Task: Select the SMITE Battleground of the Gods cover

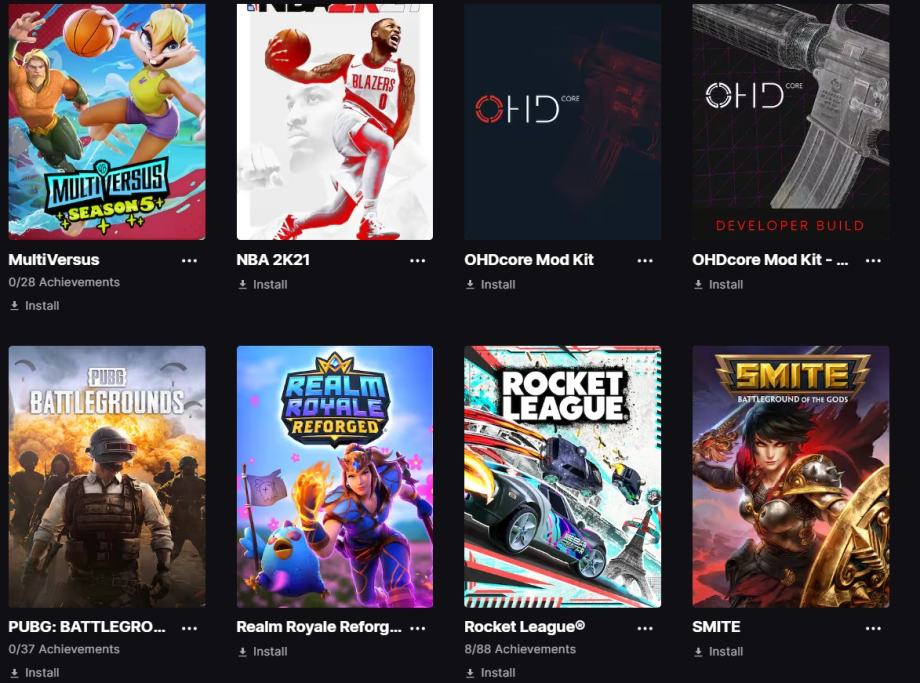Action: click(x=790, y=476)
